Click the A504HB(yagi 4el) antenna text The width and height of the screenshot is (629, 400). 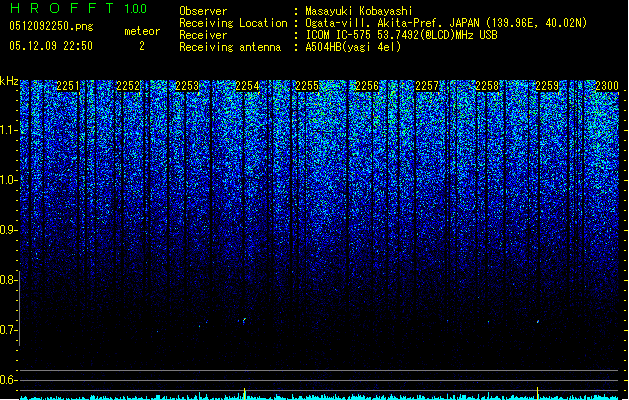click(x=353, y=47)
